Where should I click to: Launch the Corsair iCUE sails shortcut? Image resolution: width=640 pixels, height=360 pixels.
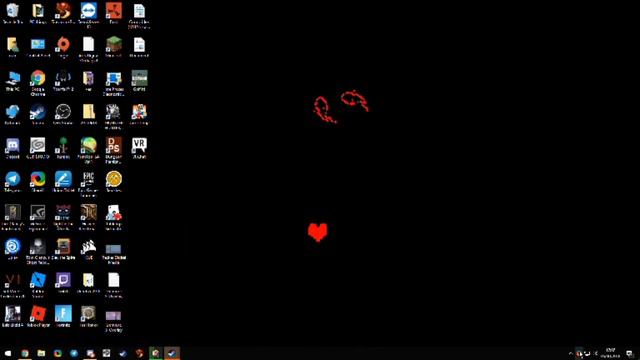[89, 247]
